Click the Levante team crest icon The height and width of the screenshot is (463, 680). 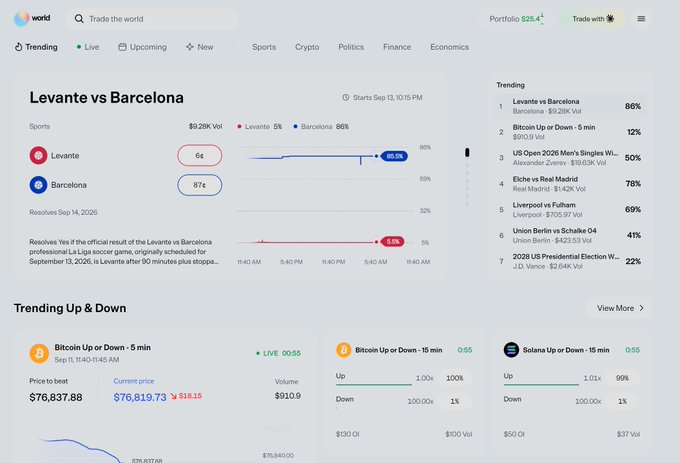(38, 156)
